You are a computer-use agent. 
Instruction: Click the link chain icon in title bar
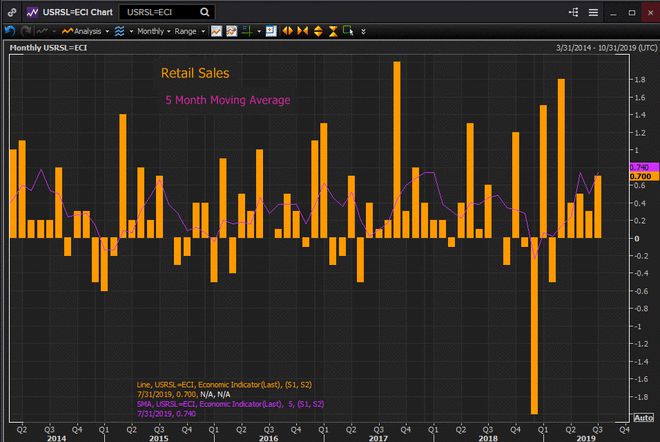click(12, 12)
